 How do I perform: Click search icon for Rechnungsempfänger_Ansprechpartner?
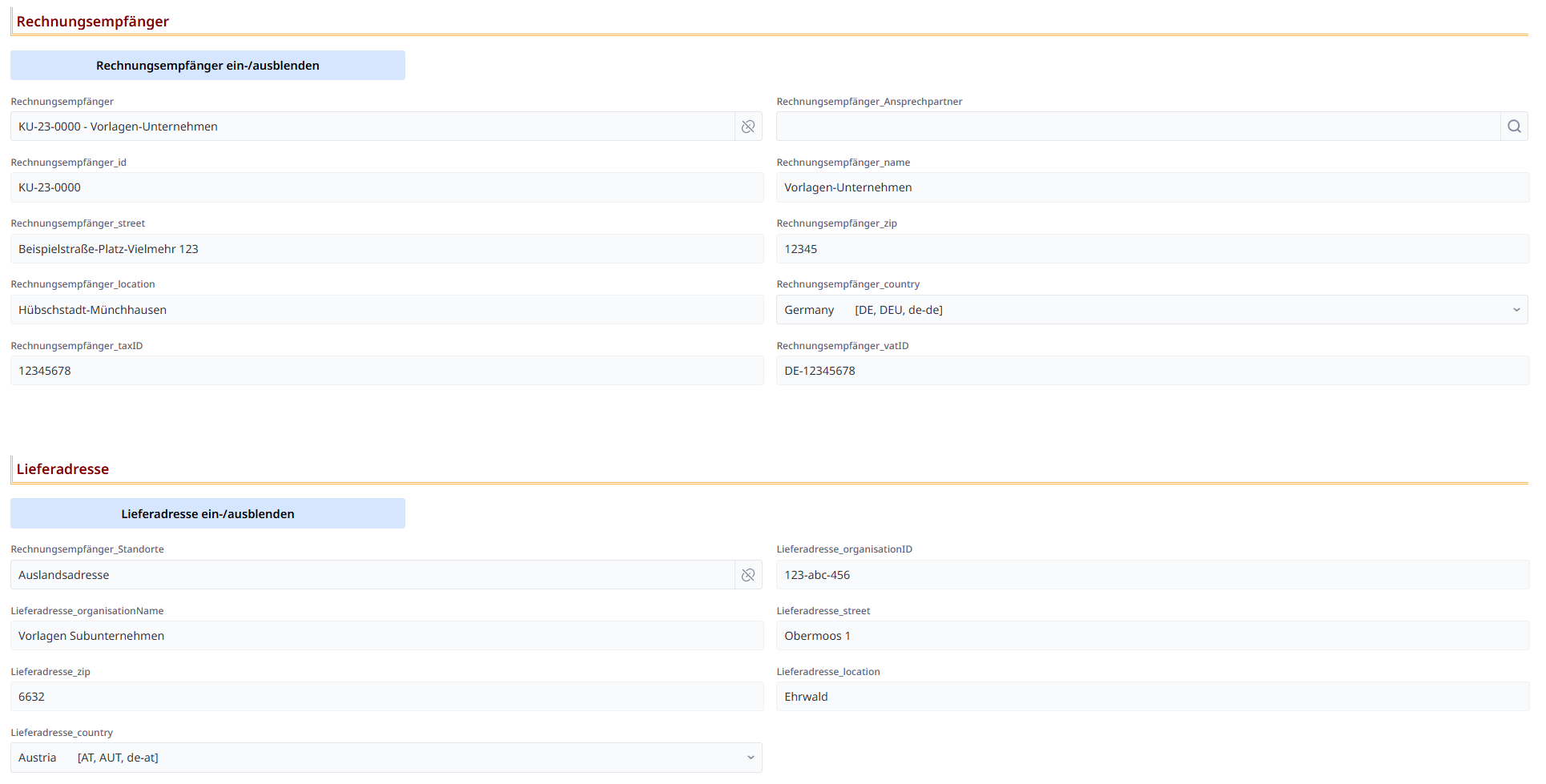coord(1513,127)
